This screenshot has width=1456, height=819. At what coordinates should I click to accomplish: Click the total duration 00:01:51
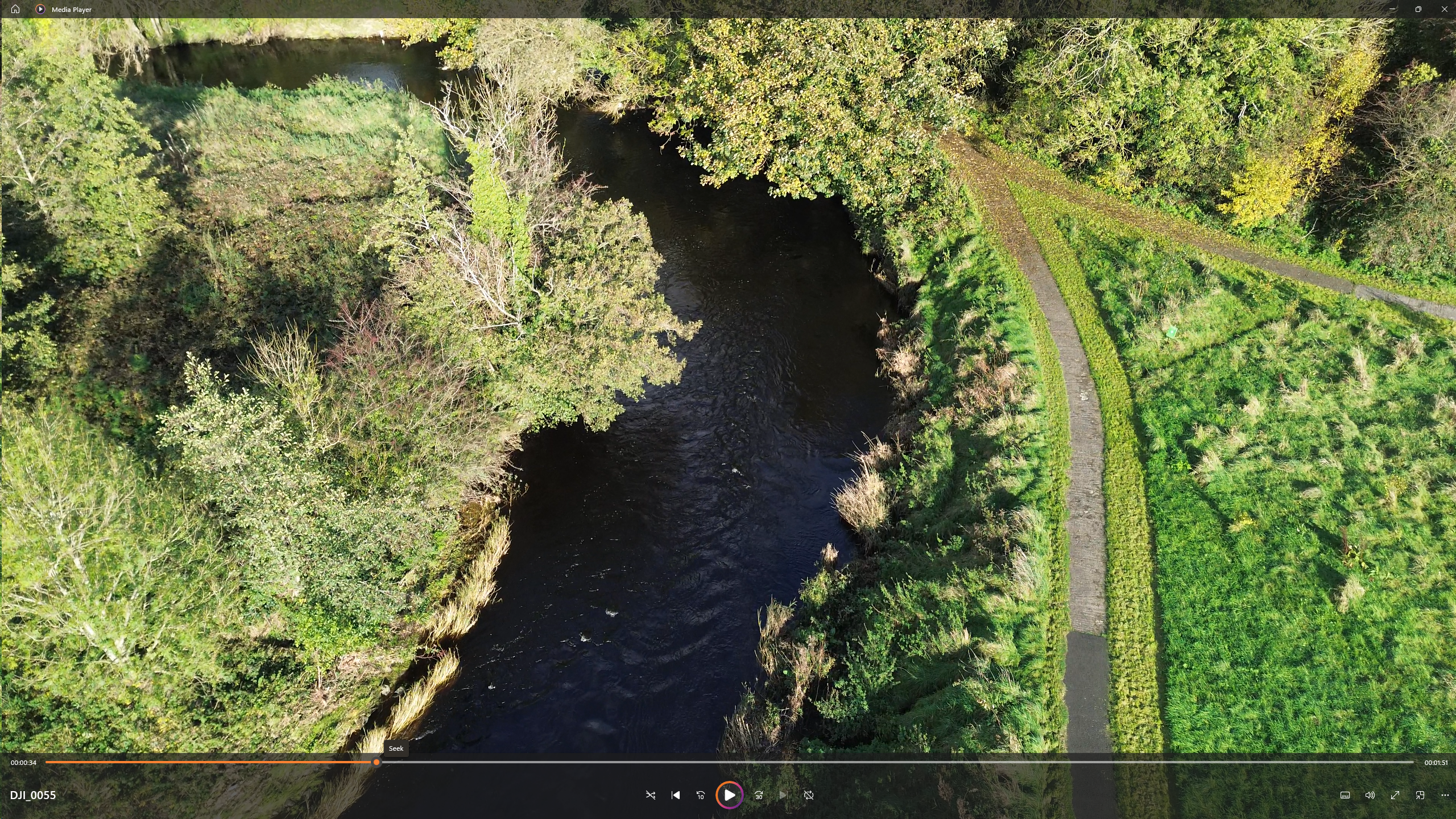1436,763
